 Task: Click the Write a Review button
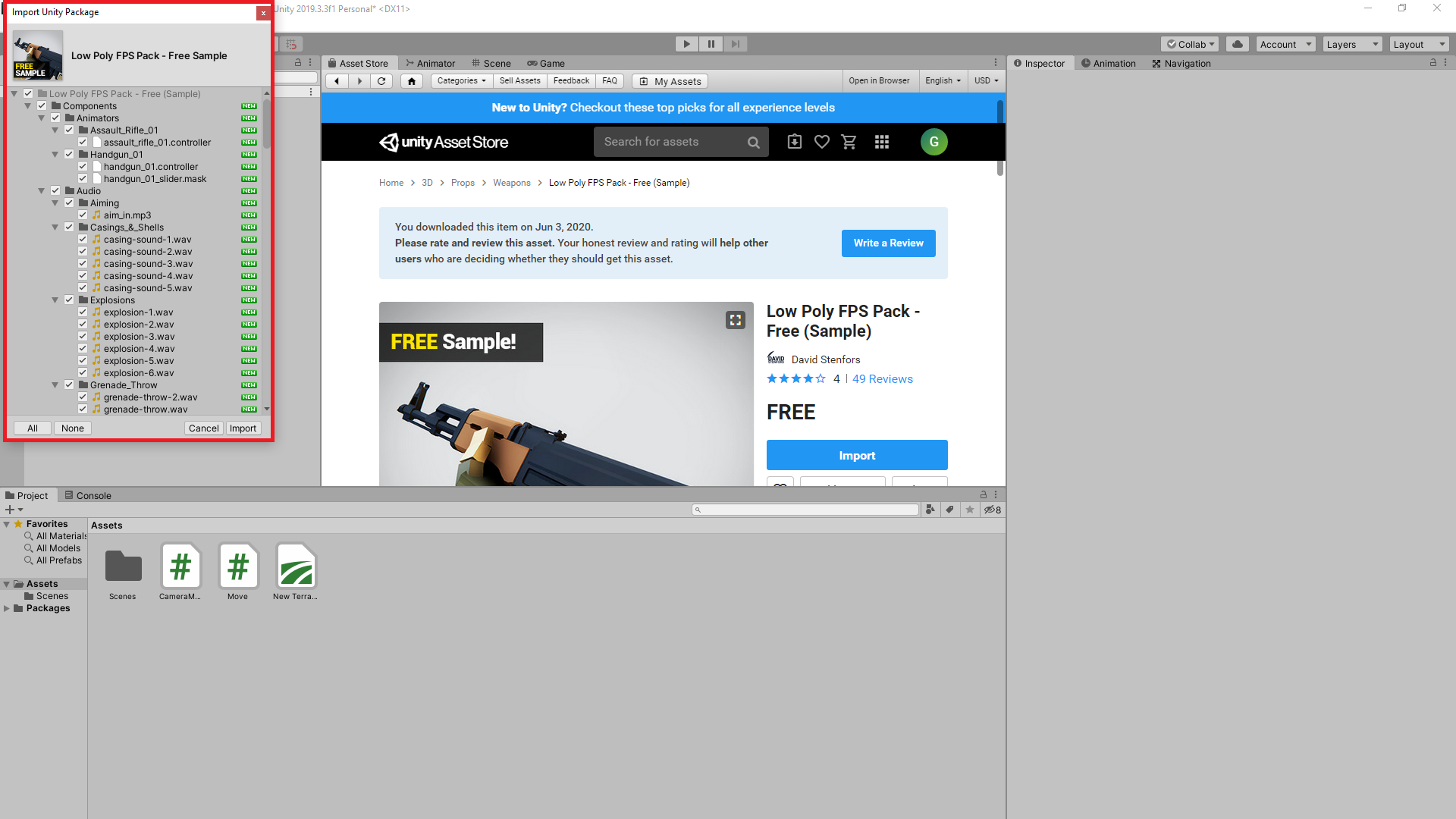point(888,243)
